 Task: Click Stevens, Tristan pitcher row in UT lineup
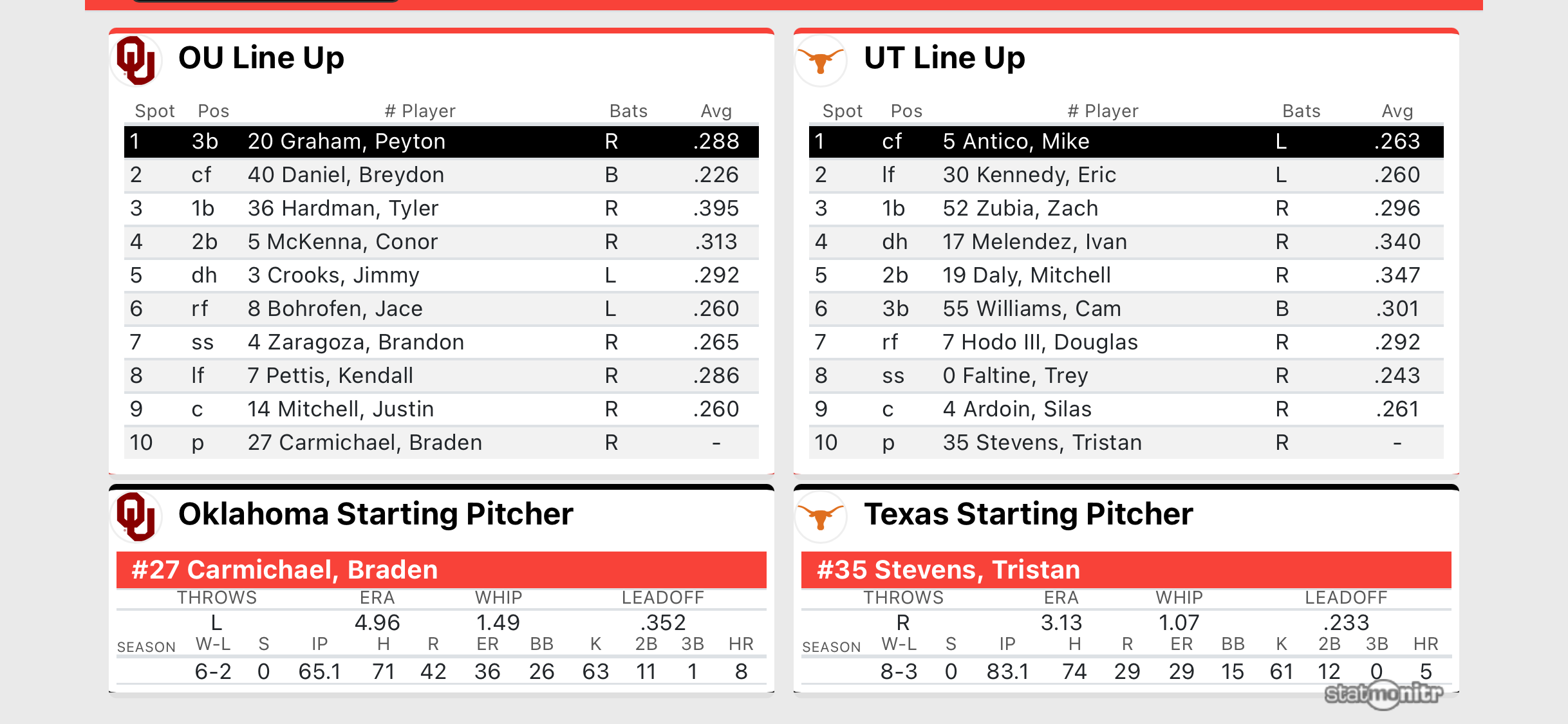(x=1125, y=443)
